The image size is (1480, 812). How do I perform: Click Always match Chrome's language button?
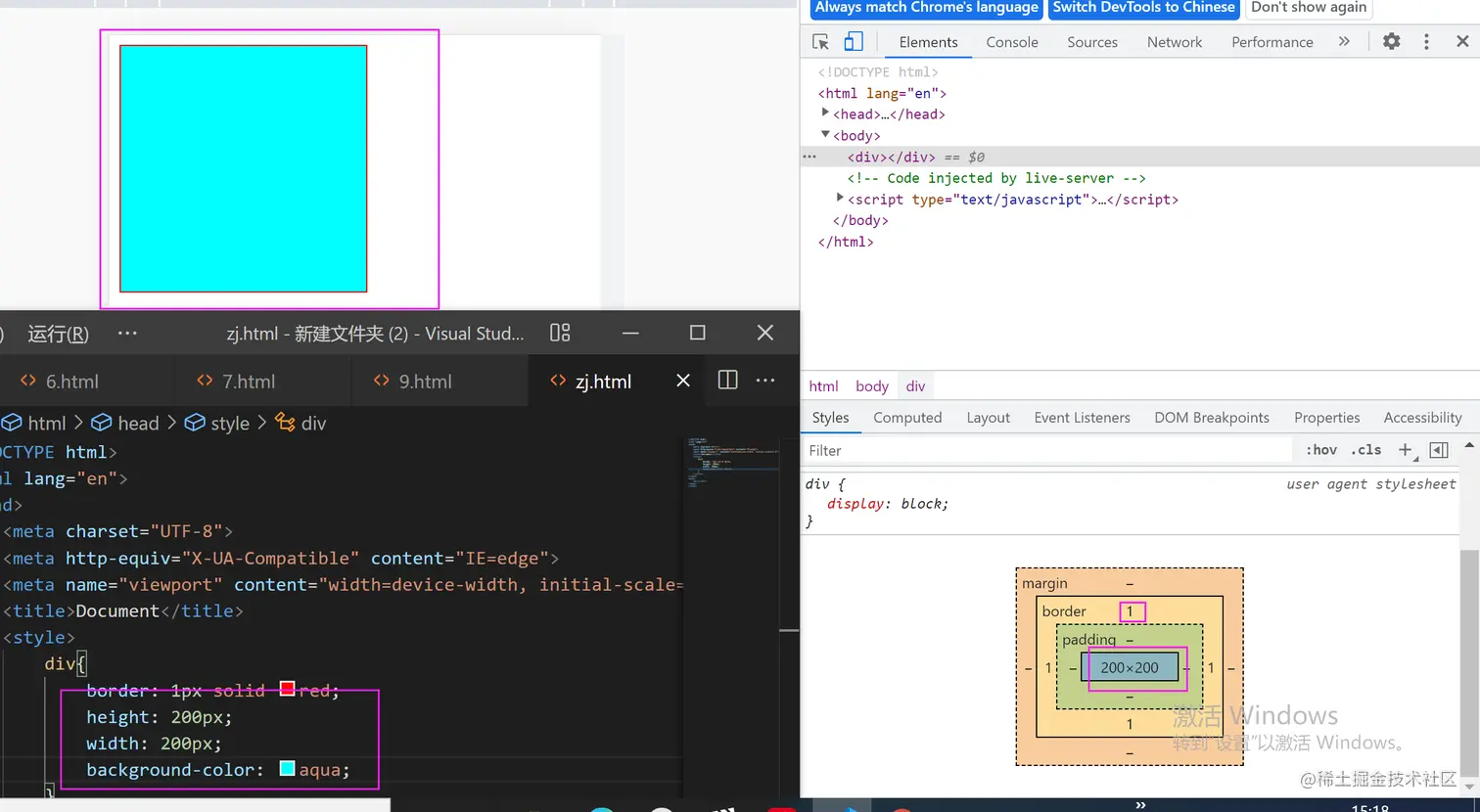pos(927,8)
